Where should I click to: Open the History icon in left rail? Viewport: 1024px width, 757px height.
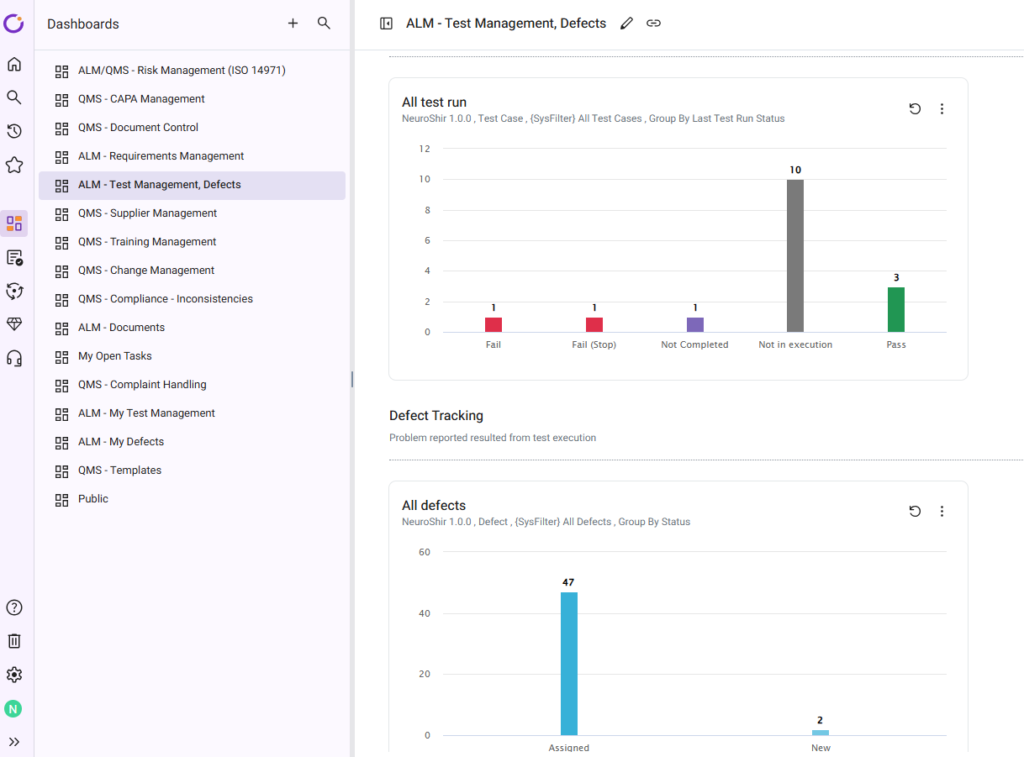click(x=14, y=131)
